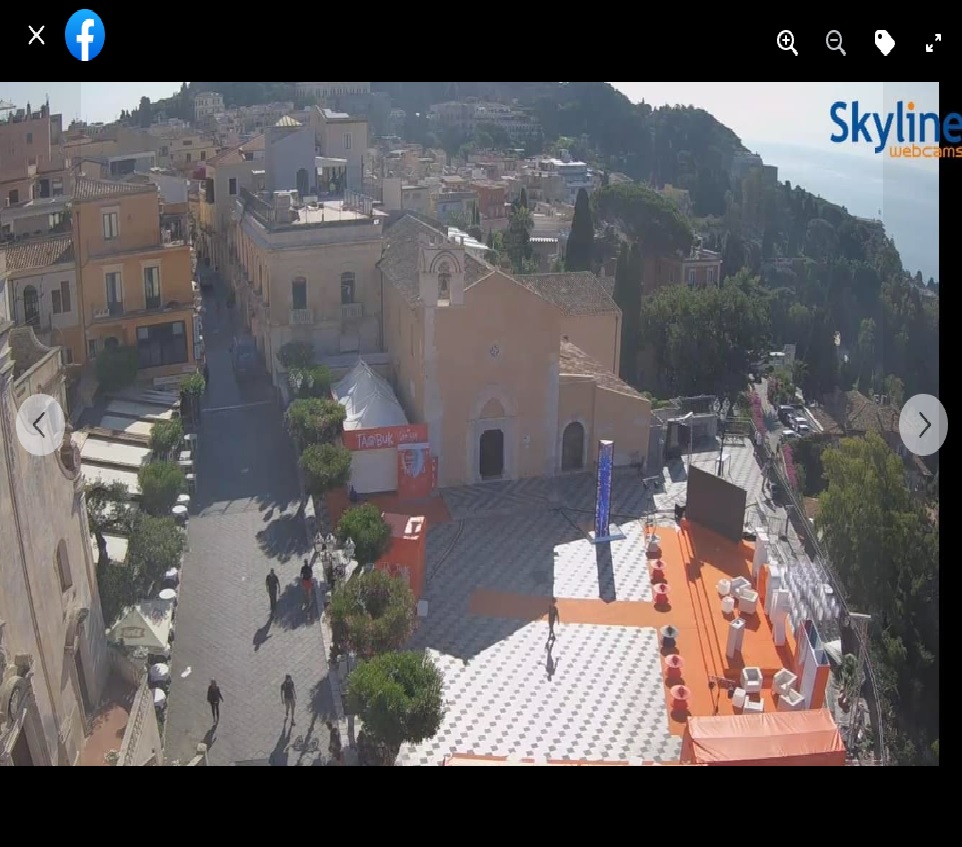Go to the previous photo

click(x=40, y=425)
